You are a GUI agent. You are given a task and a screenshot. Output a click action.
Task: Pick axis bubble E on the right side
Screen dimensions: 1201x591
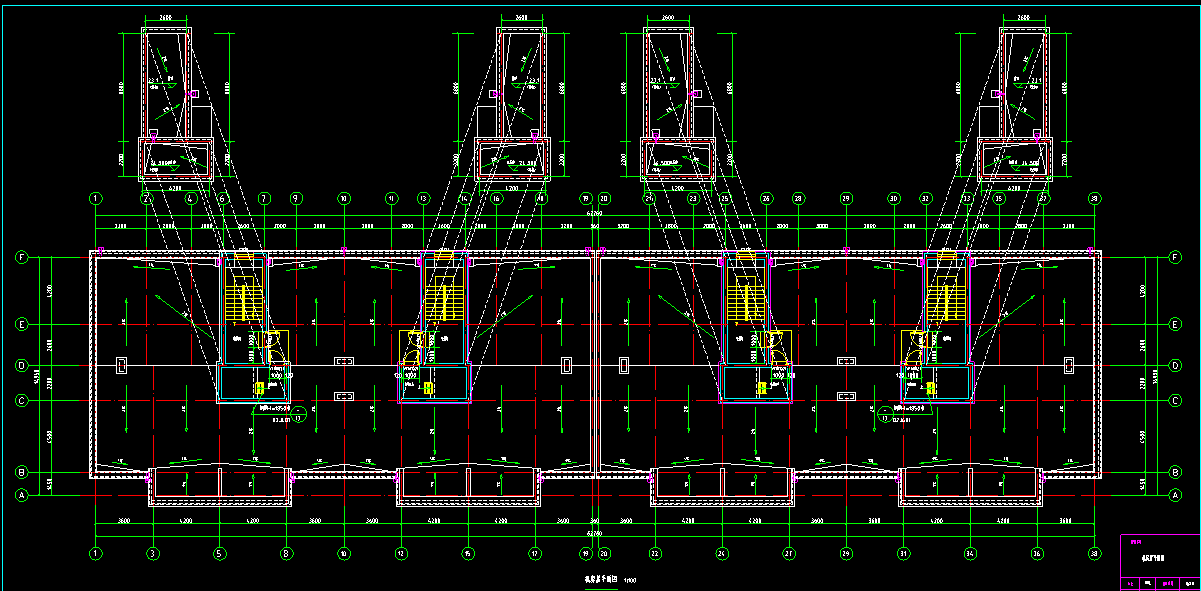(x=1175, y=324)
